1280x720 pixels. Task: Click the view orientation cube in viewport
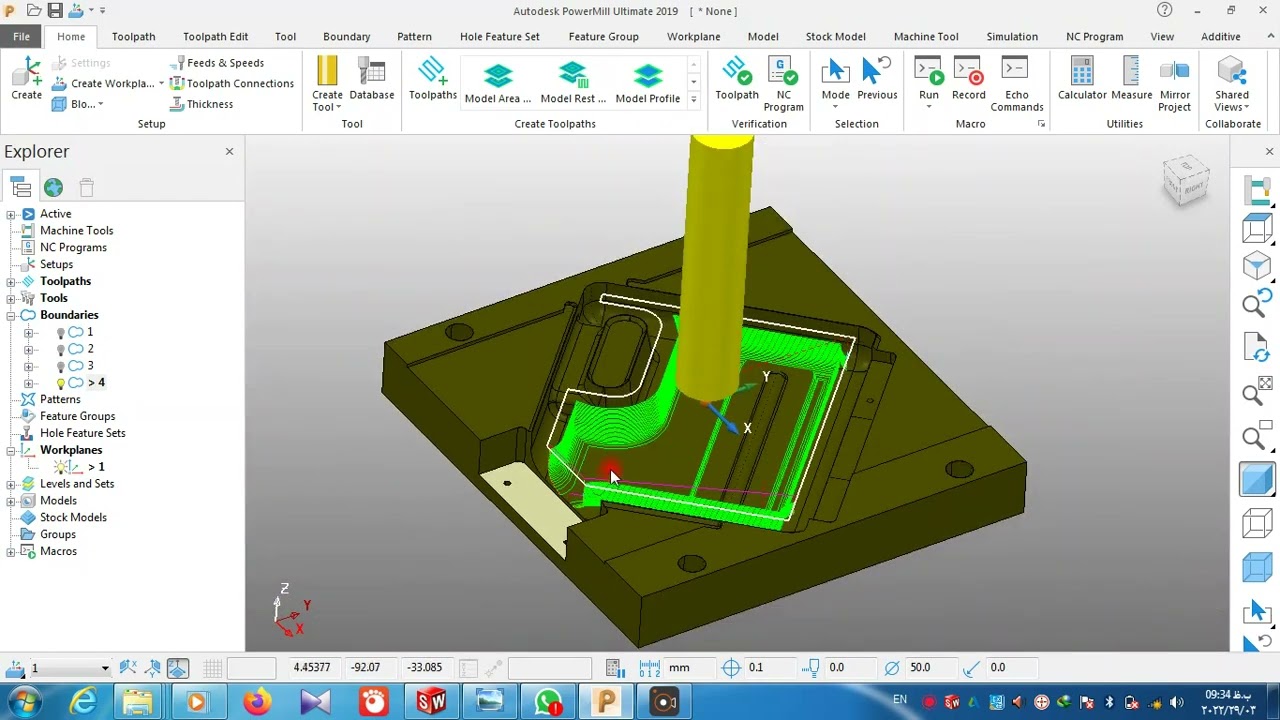tap(1187, 181)
